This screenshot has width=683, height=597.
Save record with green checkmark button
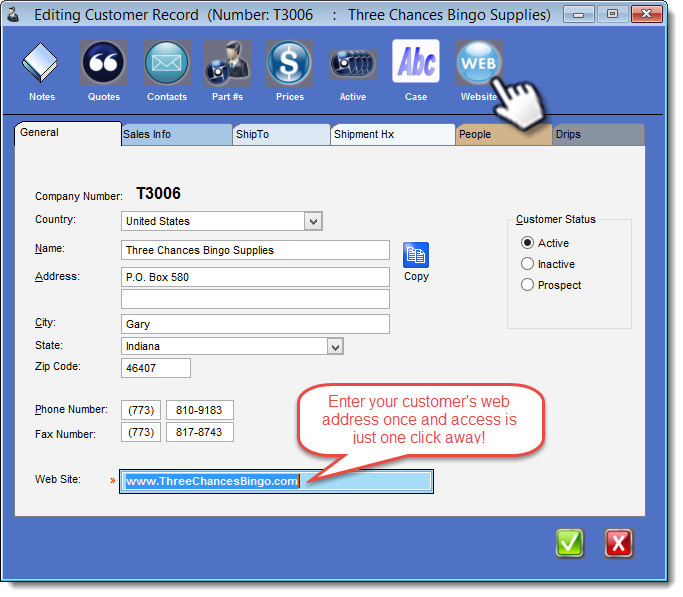pos(570,543)
